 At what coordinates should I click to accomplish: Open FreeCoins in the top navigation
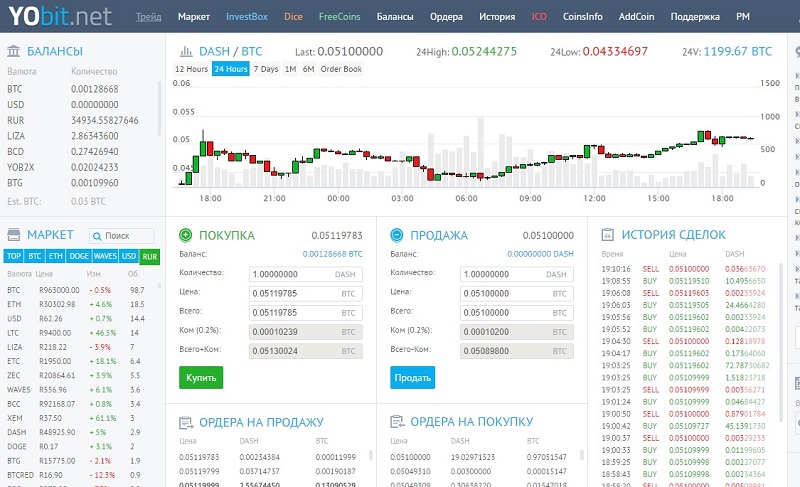click(339, 16)
